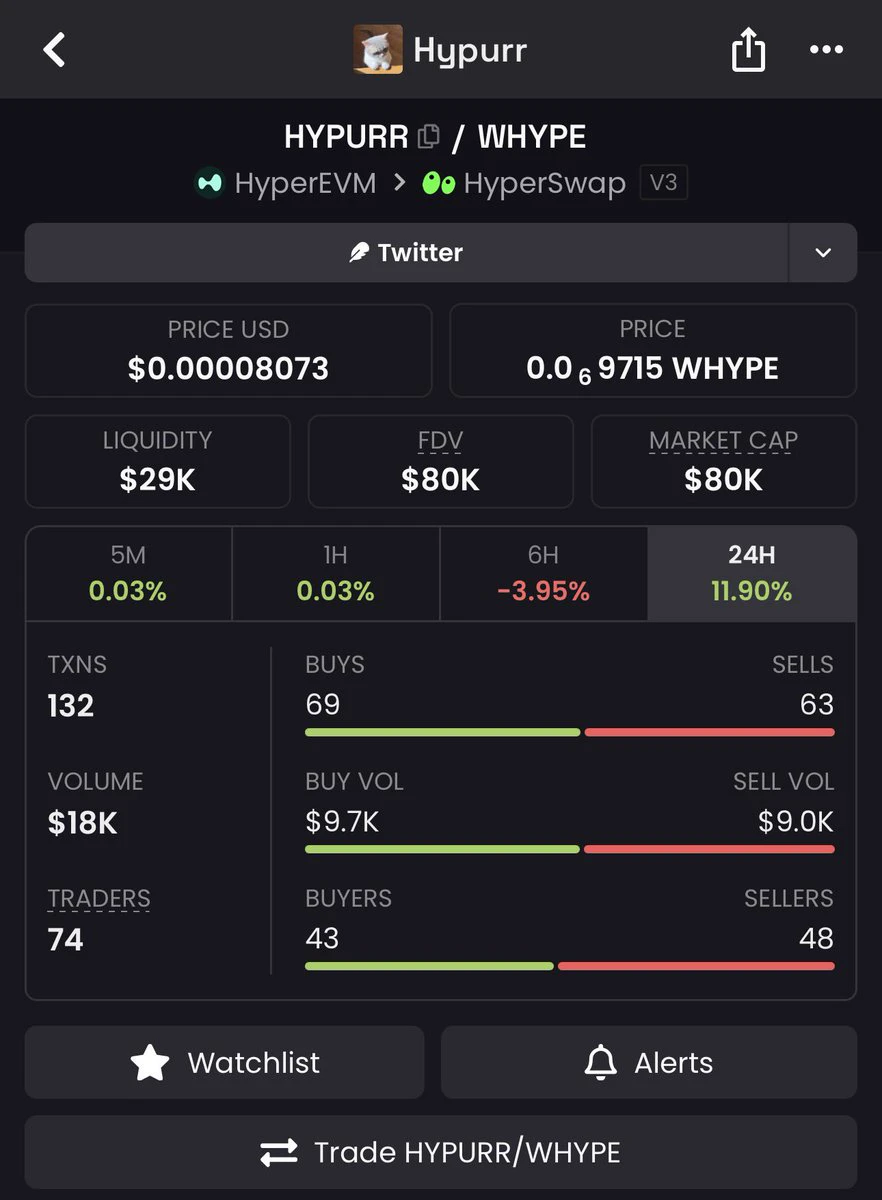The height and width of the screenshot is (1200, 882).
Task: Tap the MARKET CAP $80K box
Action: point(724,461)
